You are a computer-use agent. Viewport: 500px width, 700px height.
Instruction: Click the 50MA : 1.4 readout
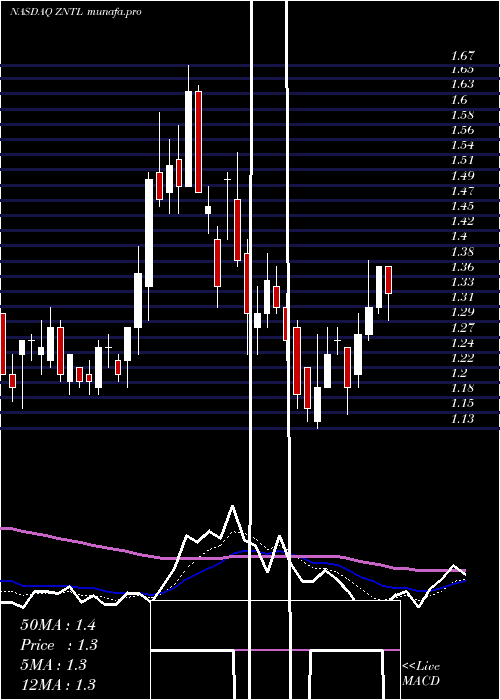[x=58, y=625]
